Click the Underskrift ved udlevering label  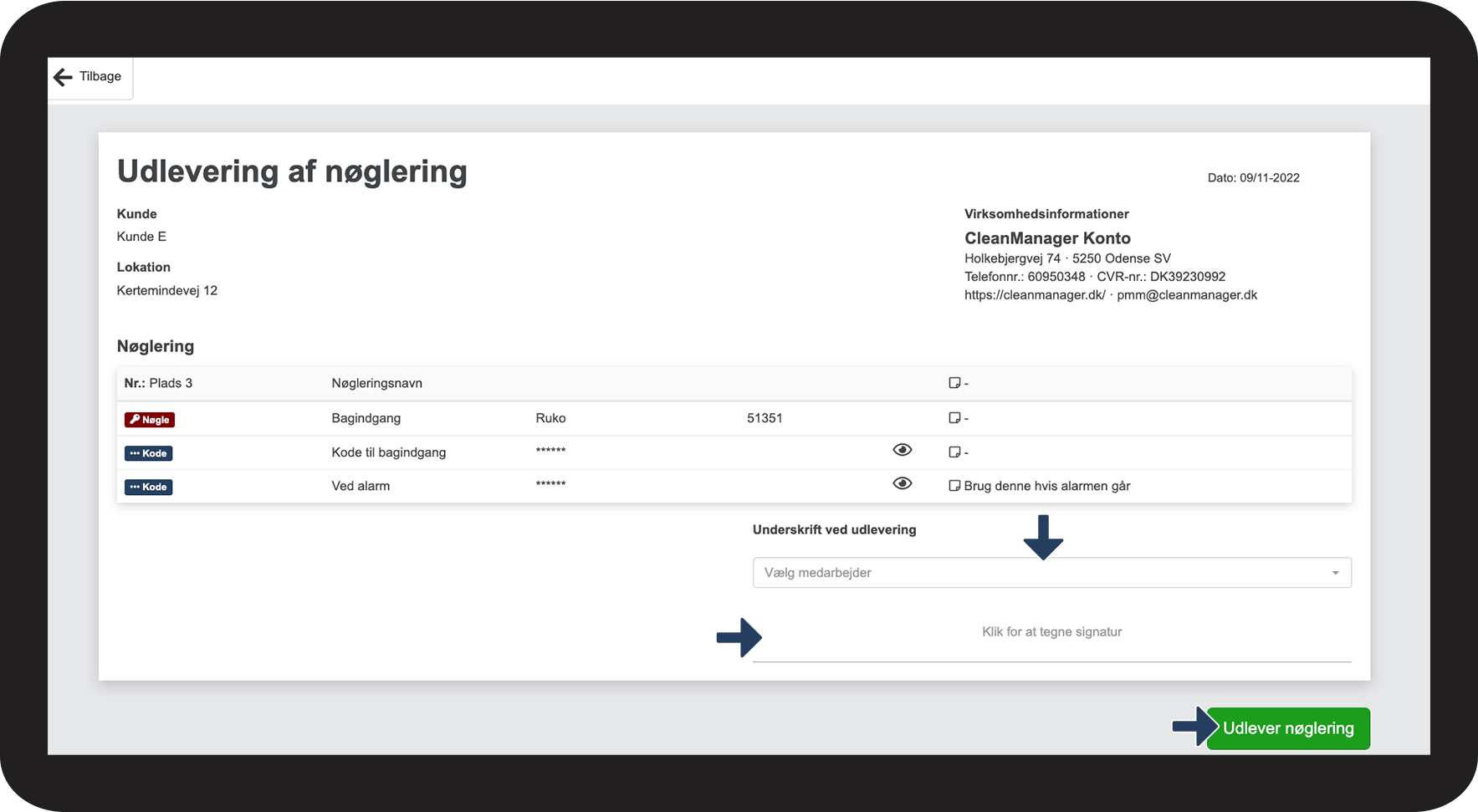coord(835,529)
